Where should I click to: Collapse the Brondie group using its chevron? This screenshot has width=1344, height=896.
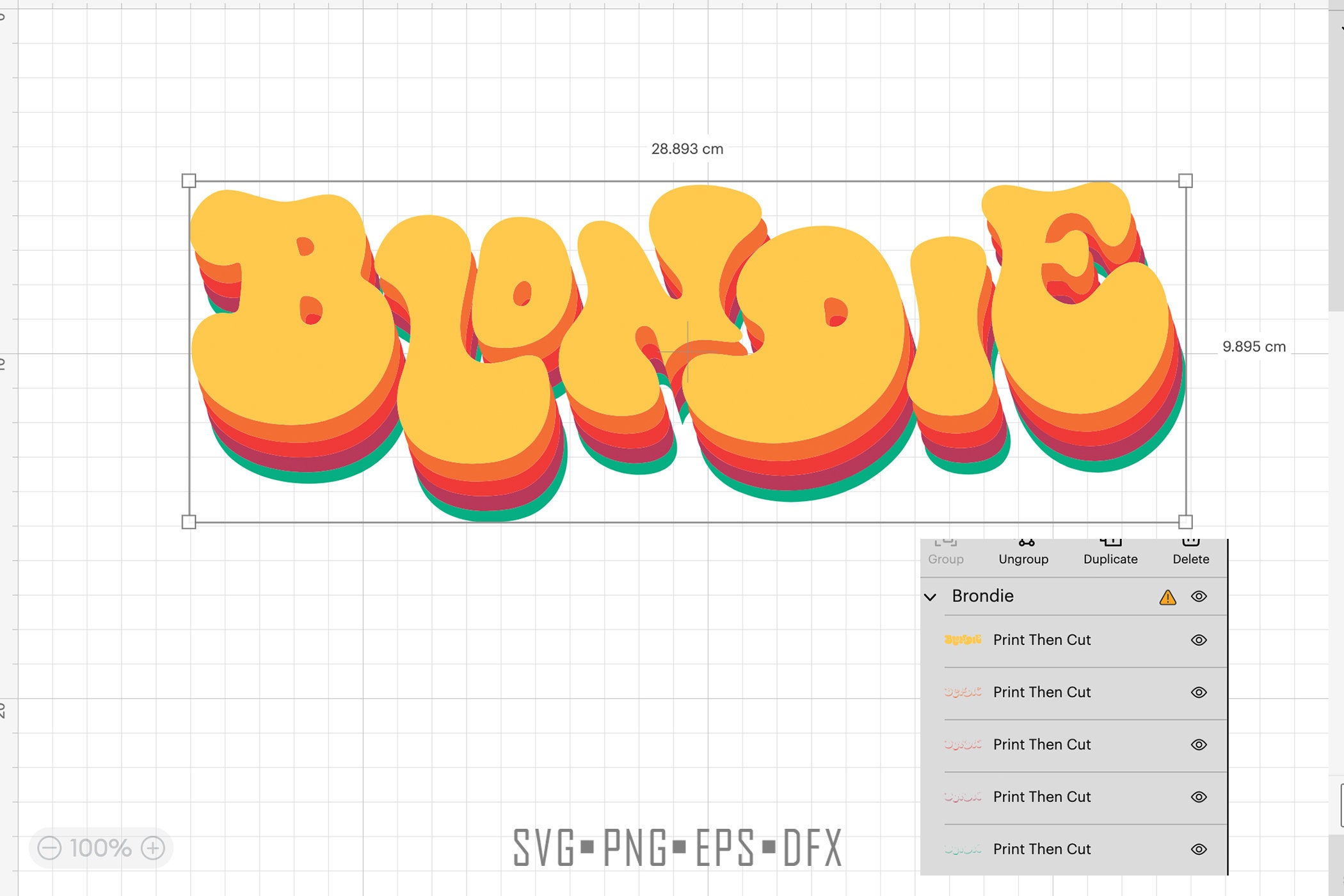(931, 596)
